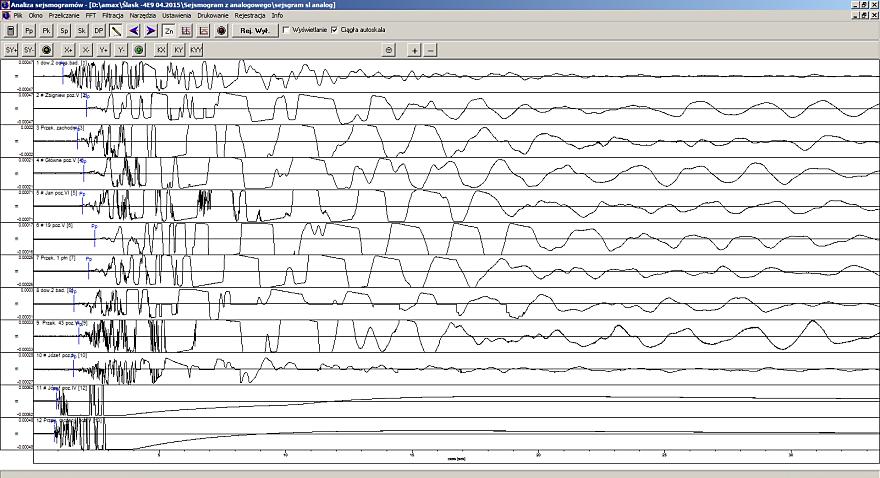Image resolution: width=880 pixels, height=478 pixels.
Task: Open the Drukowanie menu
Action: tap(213, 16)
